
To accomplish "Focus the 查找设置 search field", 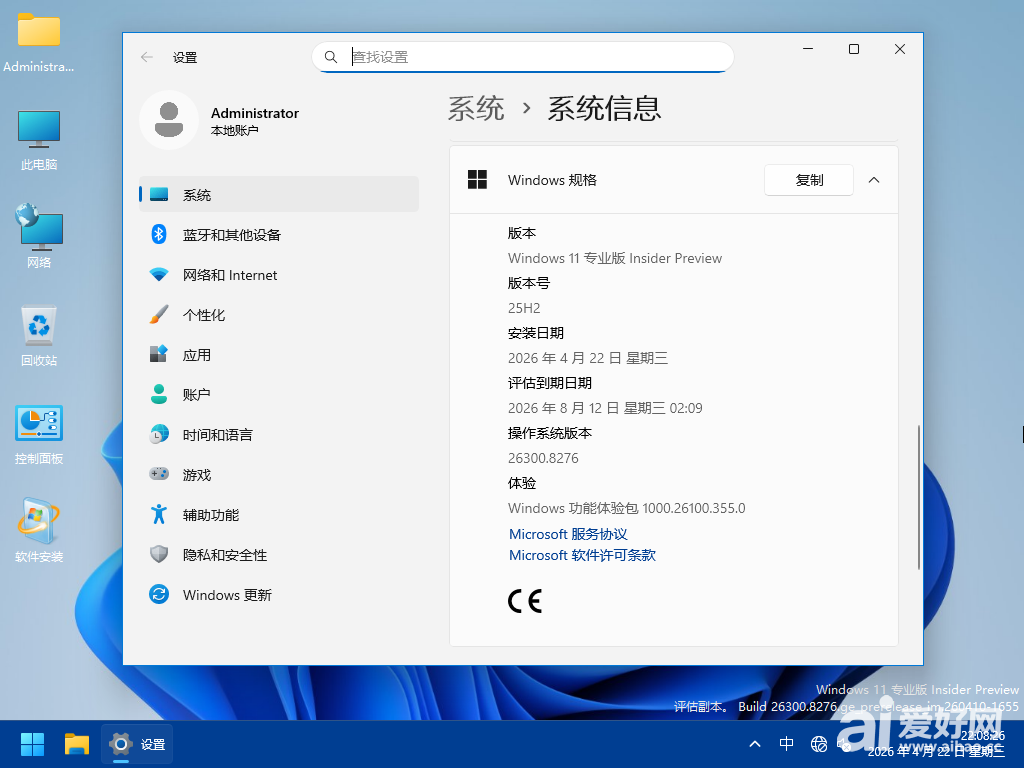I will click(x=523, y=57).
